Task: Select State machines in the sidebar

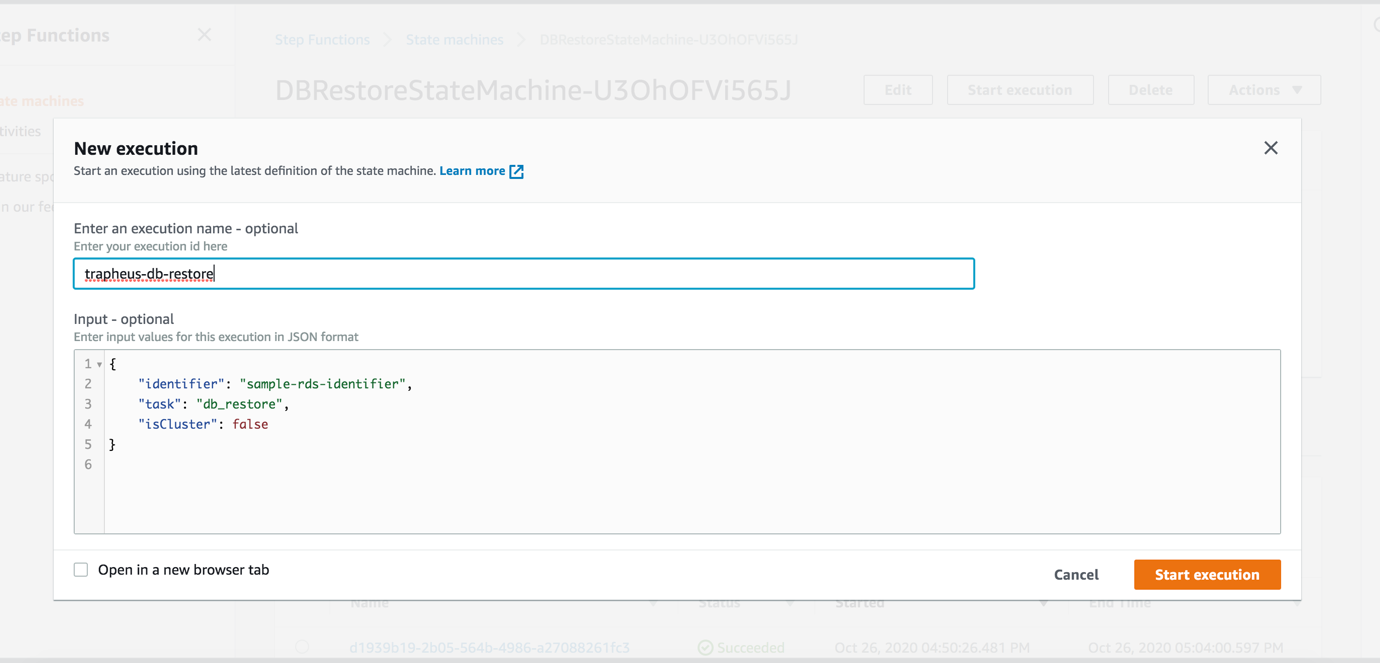Action: tap(42, 101)
